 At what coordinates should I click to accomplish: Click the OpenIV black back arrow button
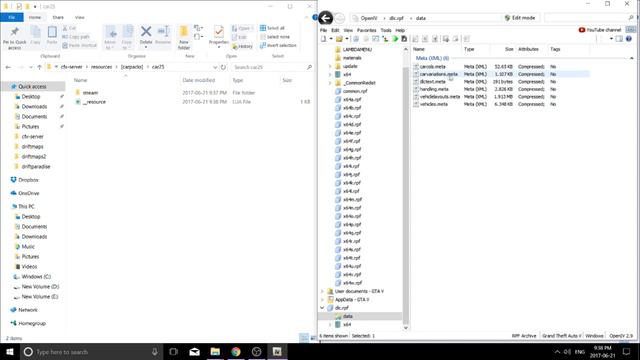point(325,18)
